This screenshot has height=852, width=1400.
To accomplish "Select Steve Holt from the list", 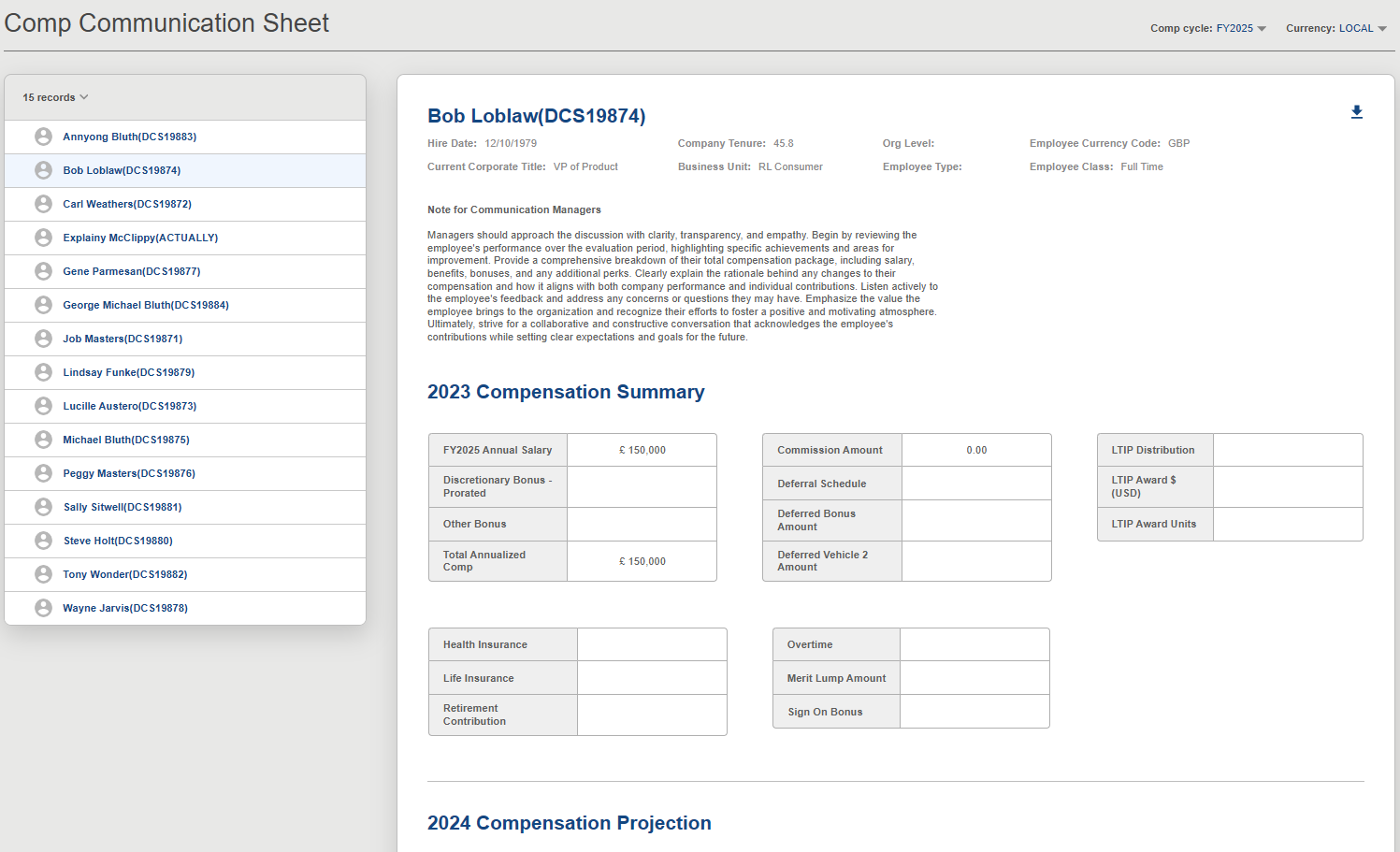I will point(118,540).
